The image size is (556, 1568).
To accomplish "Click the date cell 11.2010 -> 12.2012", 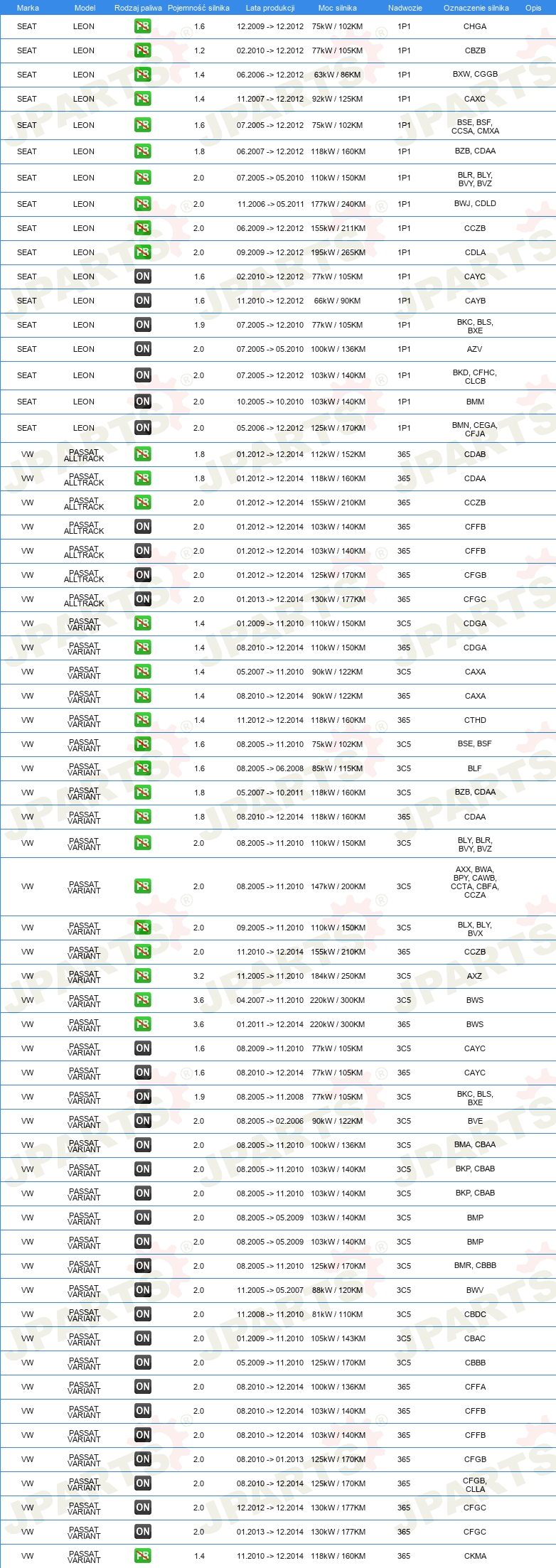I will [x=270, y=301].
